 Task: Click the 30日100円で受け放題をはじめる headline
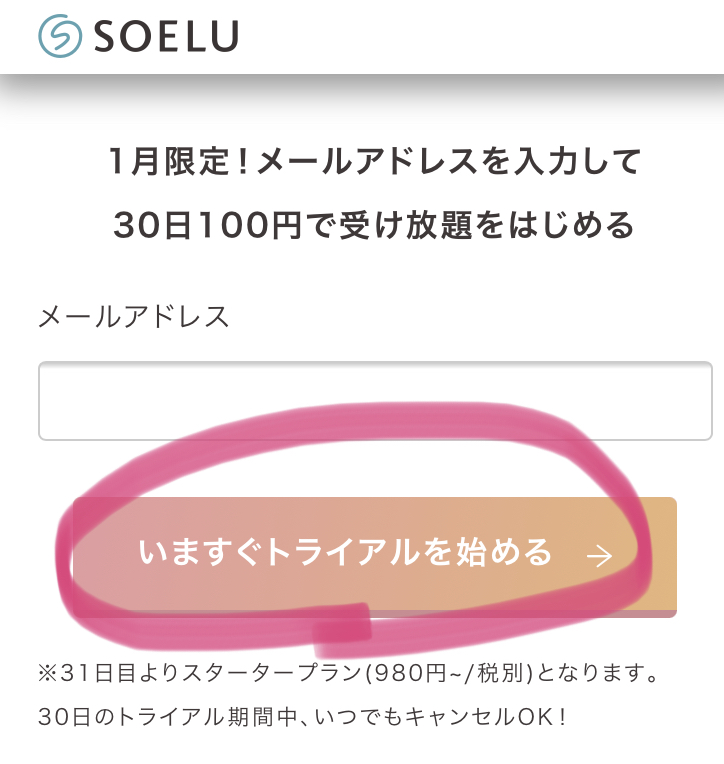[374, 225]
